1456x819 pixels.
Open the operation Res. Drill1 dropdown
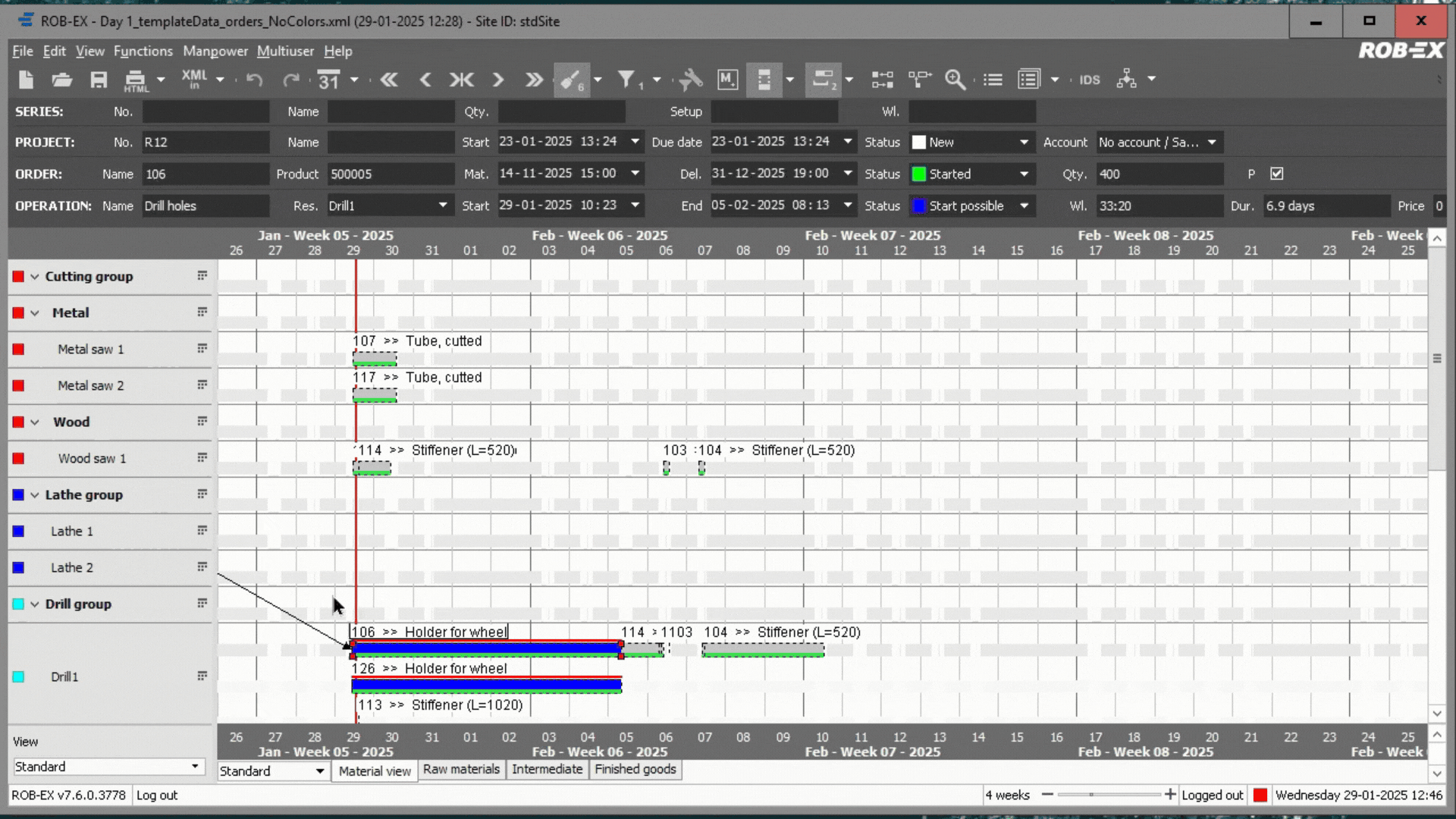pos(442,206)
